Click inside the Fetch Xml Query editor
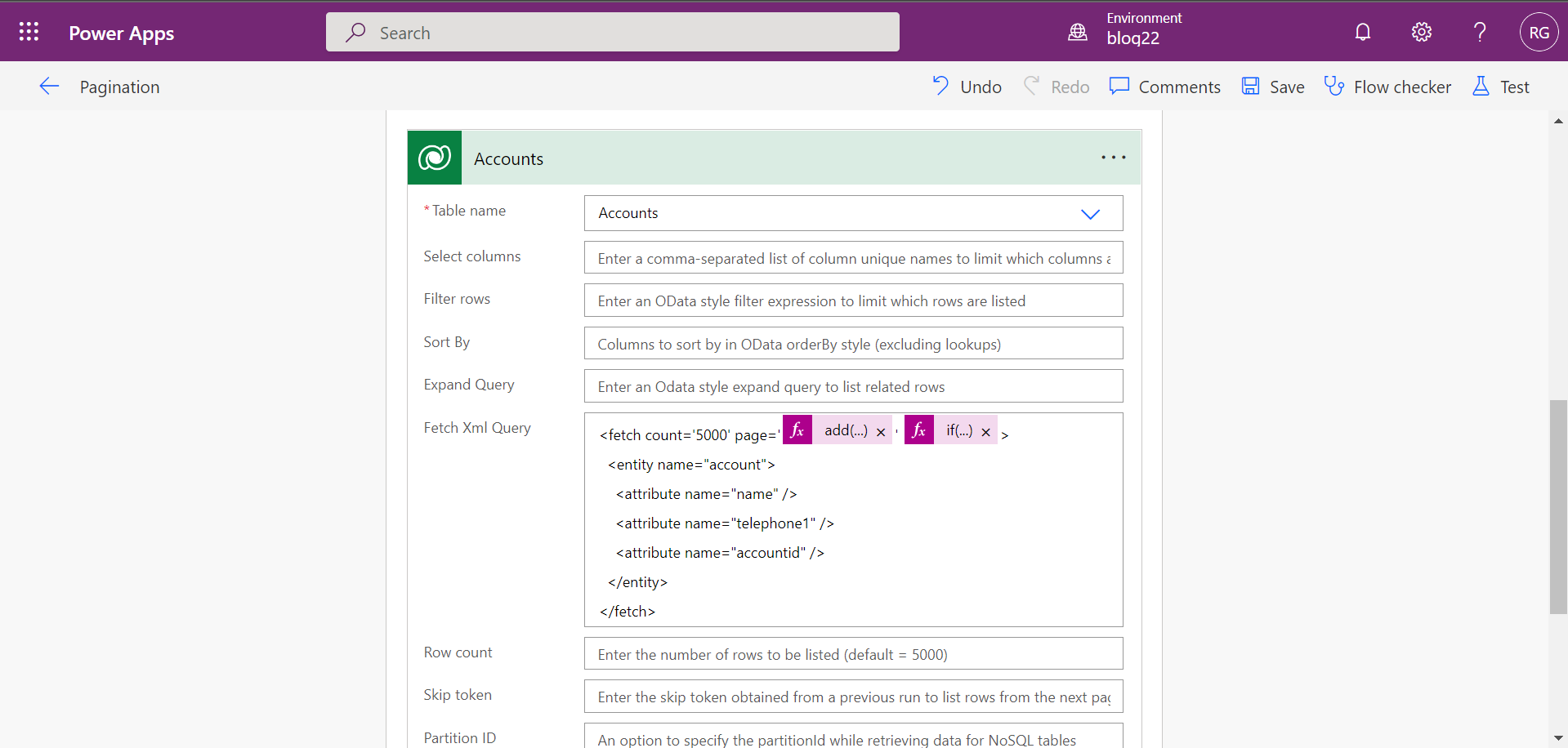 [853, 519]
